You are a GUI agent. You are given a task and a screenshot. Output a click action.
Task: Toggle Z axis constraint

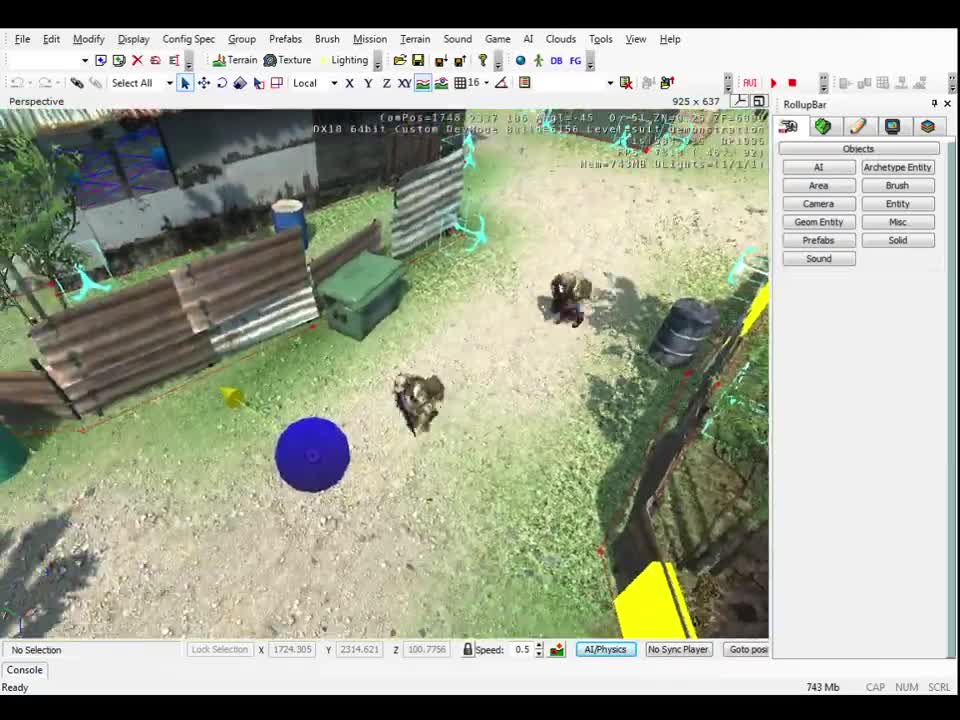tap(386, 83)
